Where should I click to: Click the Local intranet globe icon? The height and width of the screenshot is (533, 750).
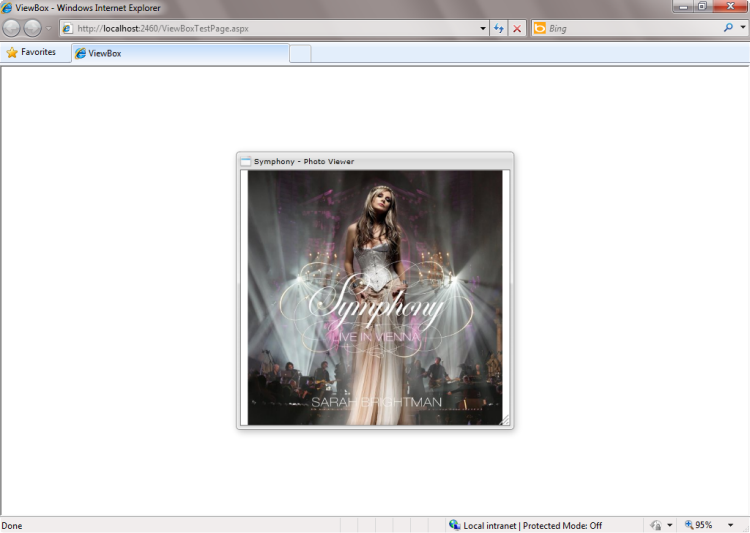(x=455, y=525)
